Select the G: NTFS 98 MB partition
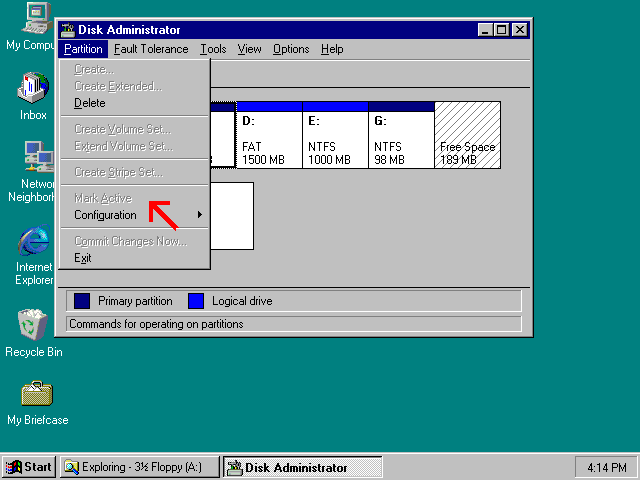Screen dimensions: 640x480 point(402,135)
